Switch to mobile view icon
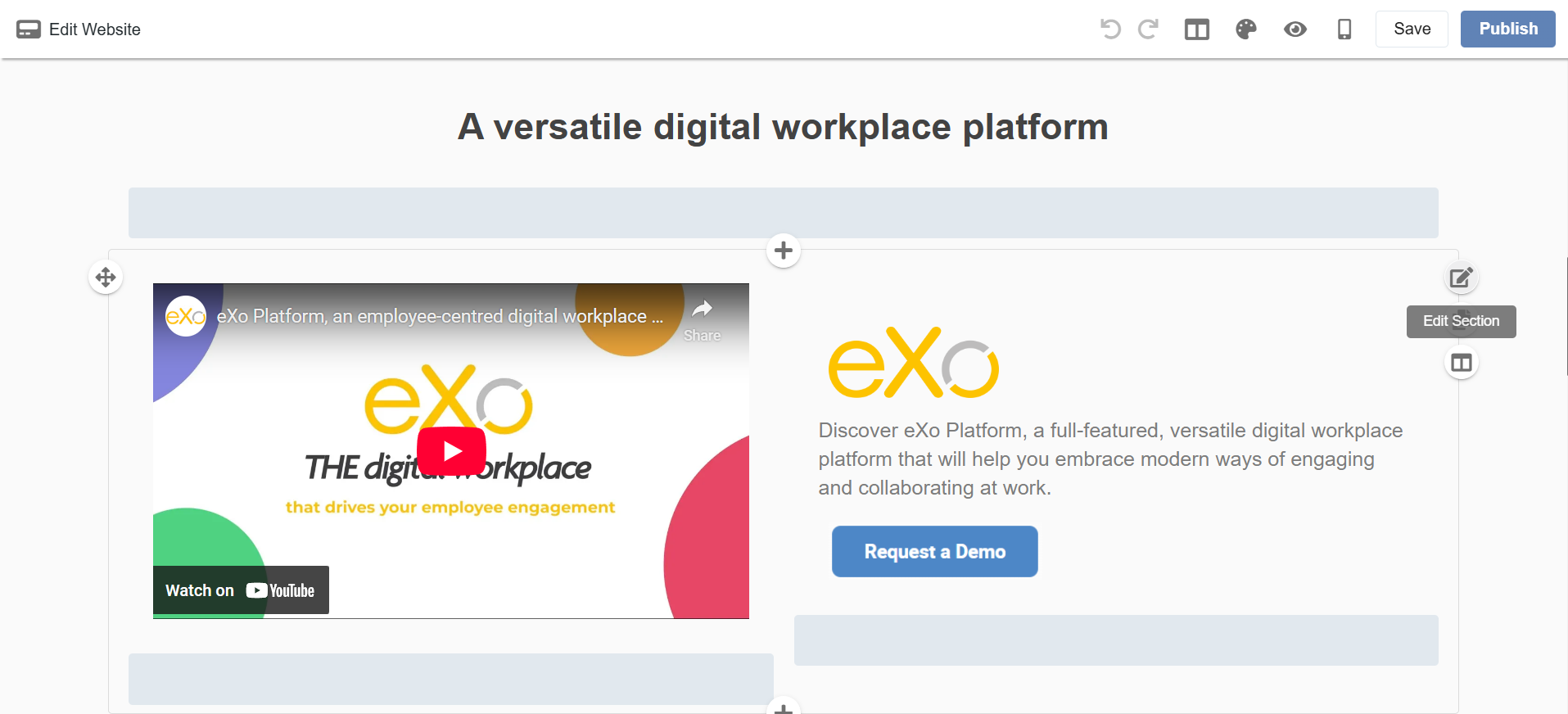This screenshot has height=714, width=1568. (x=1344, y=29)
